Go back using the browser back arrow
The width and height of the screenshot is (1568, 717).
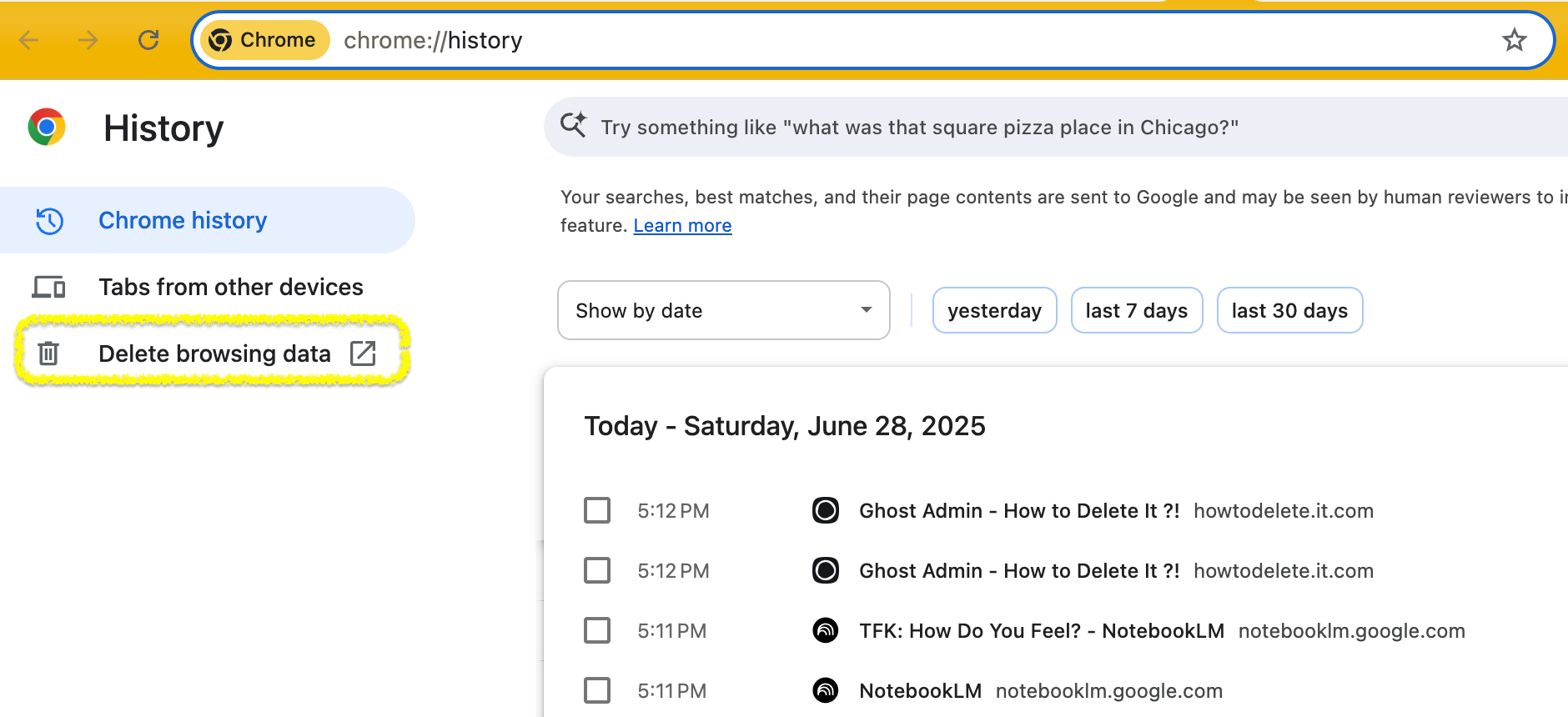point(29,40)
